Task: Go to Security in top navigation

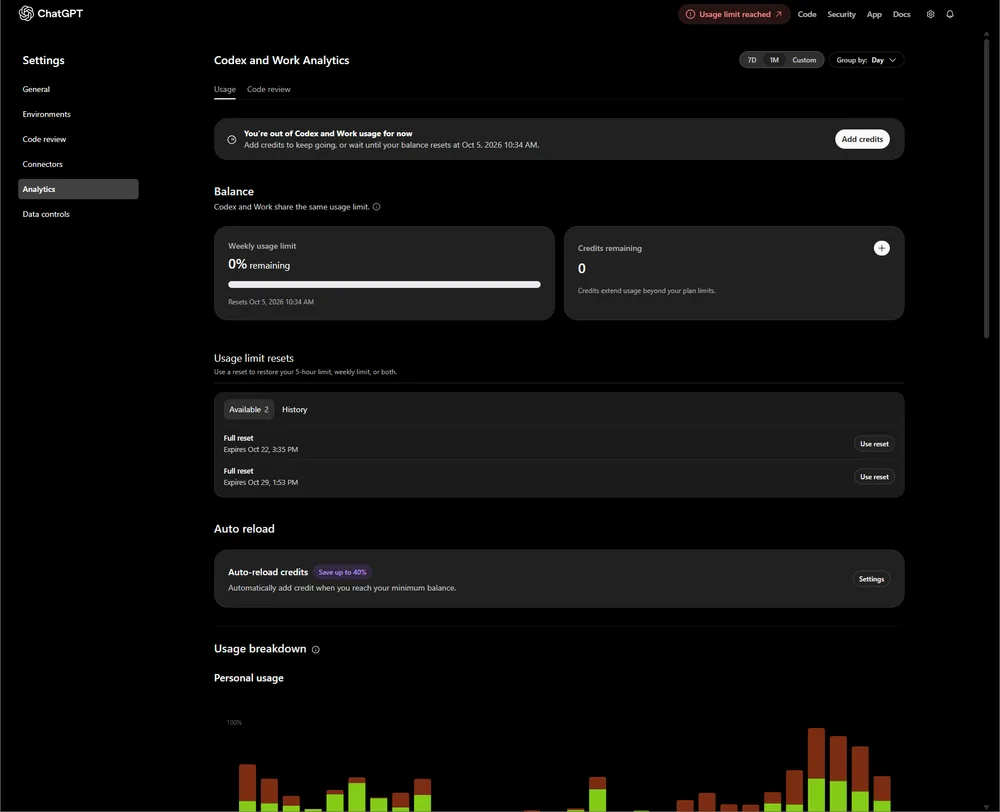Action: [x=841, y=14]
